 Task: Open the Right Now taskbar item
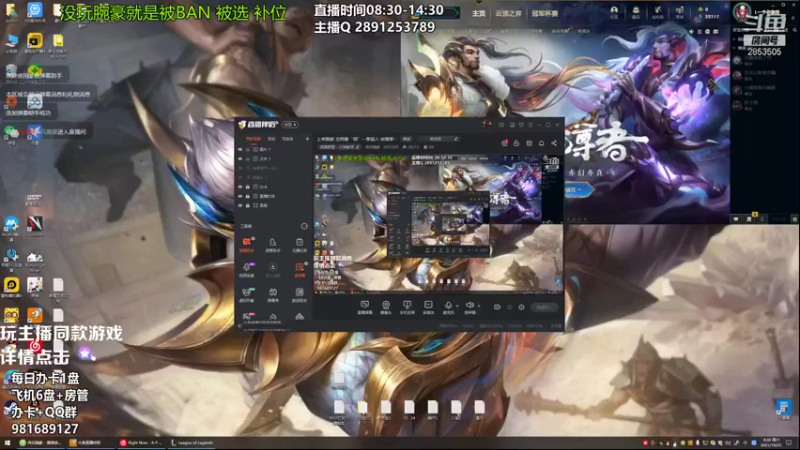pos(141,443)
